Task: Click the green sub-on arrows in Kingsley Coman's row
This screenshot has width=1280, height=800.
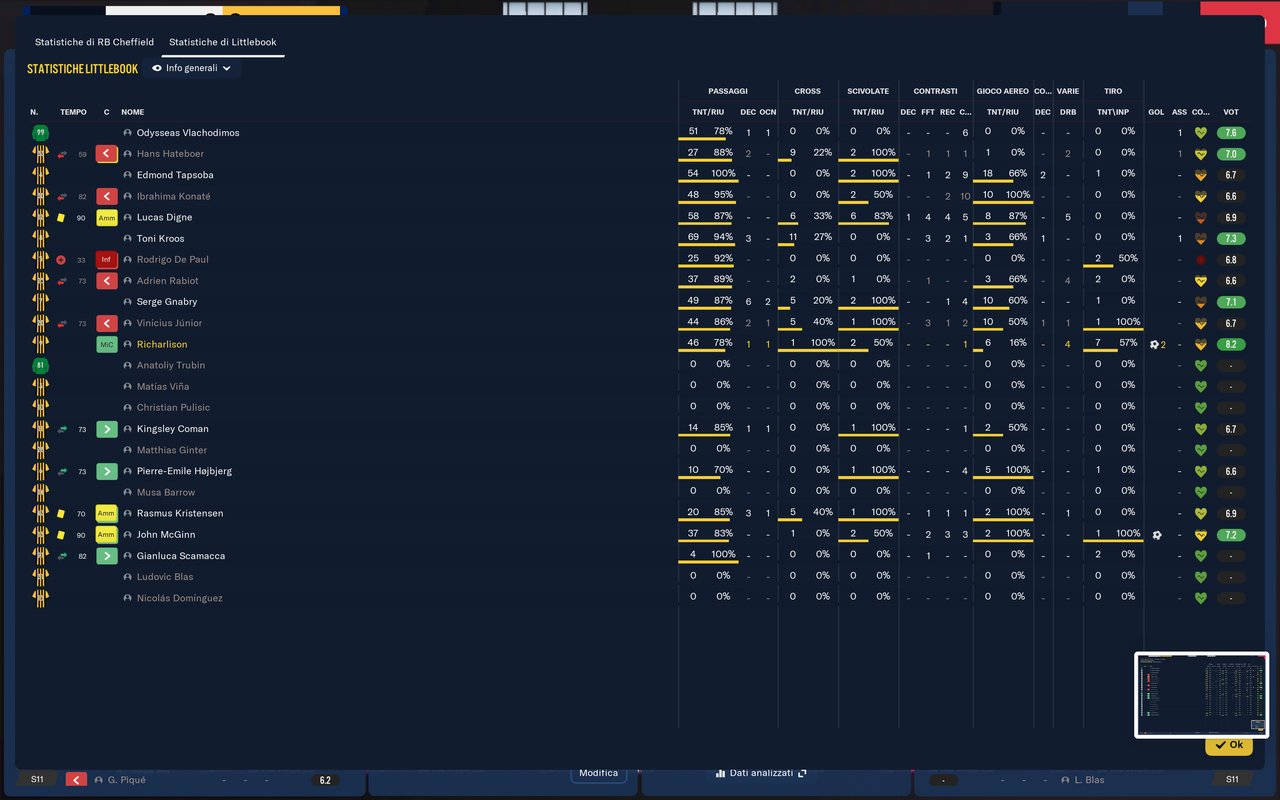Action: pos(62,429)
